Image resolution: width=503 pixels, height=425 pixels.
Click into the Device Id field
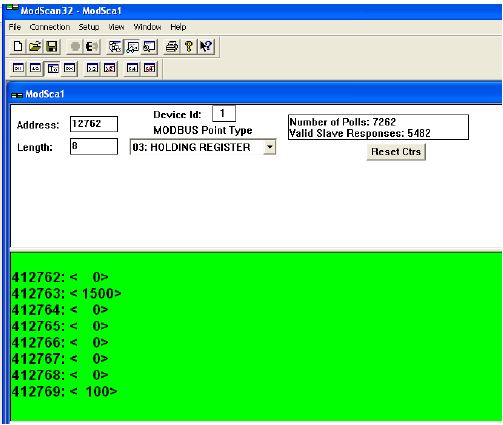click(224, 114)
